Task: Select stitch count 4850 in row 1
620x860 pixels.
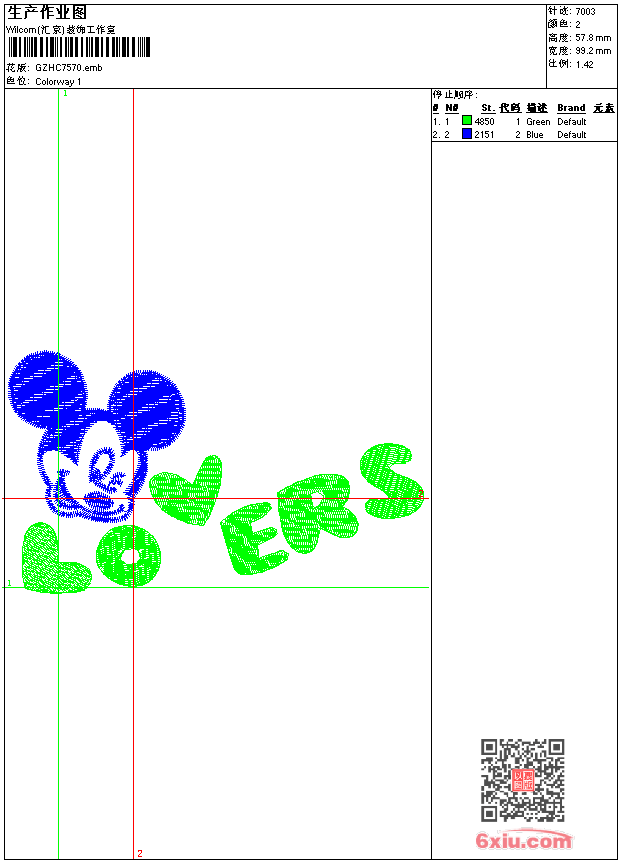Action: [484, 122]
